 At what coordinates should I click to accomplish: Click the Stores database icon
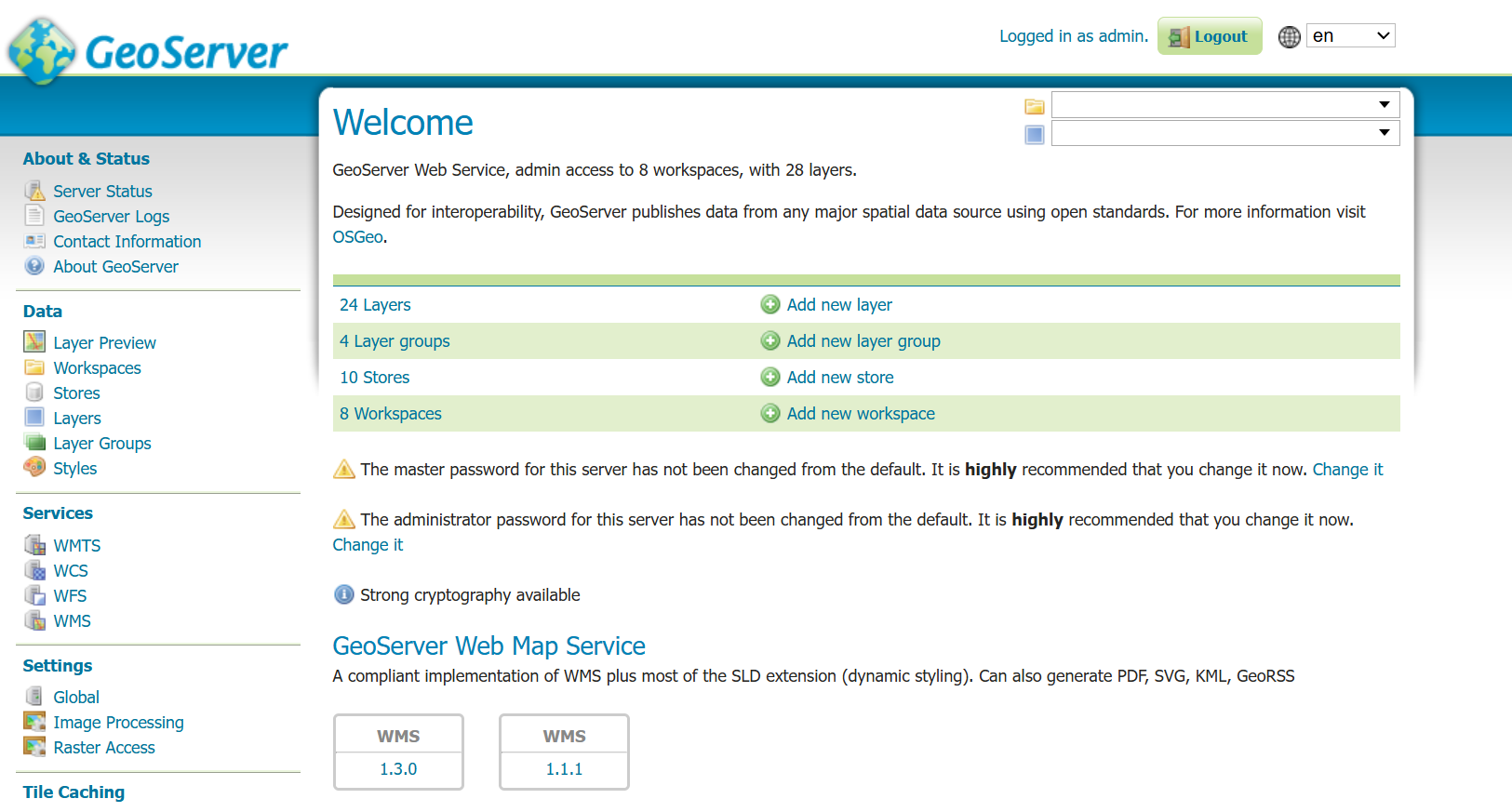tap(34, 393)
